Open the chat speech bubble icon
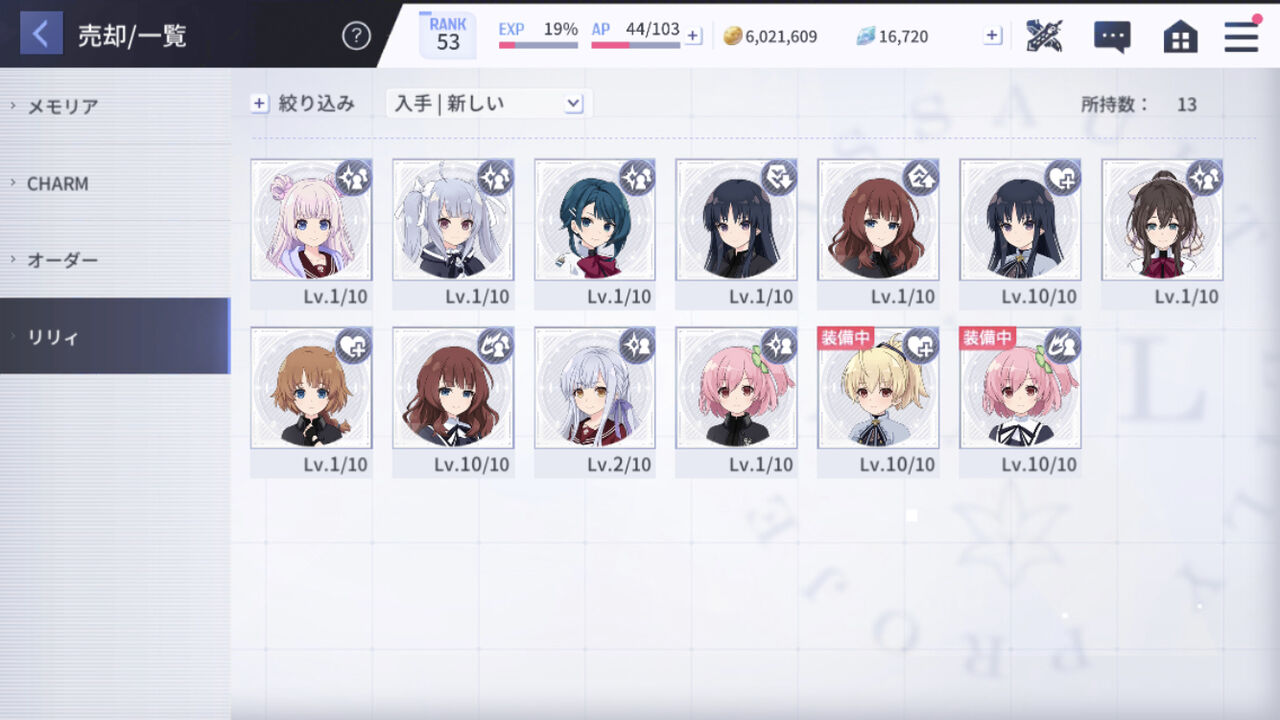This screenshot has width=1280, height=720. [x=1112, y=37]
